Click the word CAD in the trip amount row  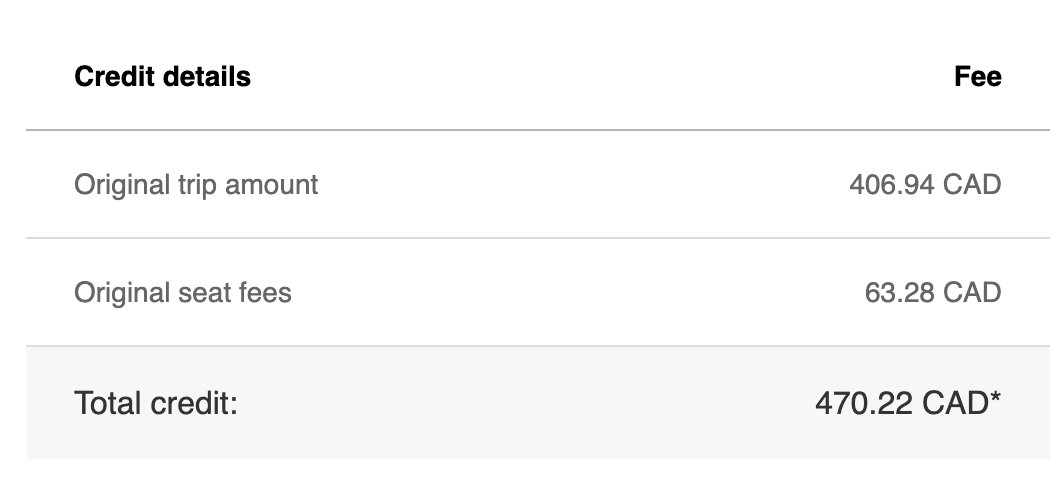(x=972, y=185)
